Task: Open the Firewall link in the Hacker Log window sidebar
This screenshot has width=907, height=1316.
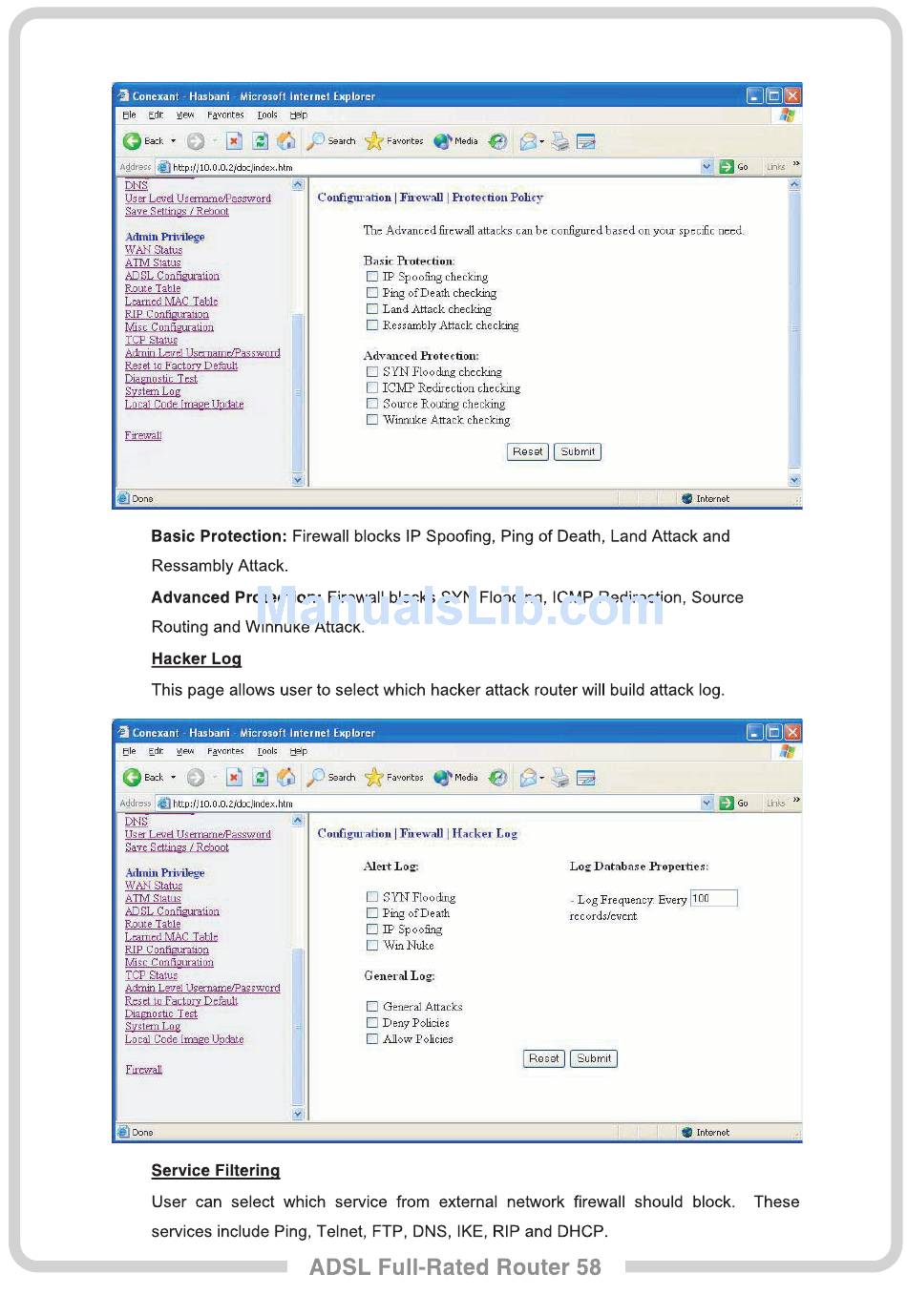Action: pos(144,1070)
